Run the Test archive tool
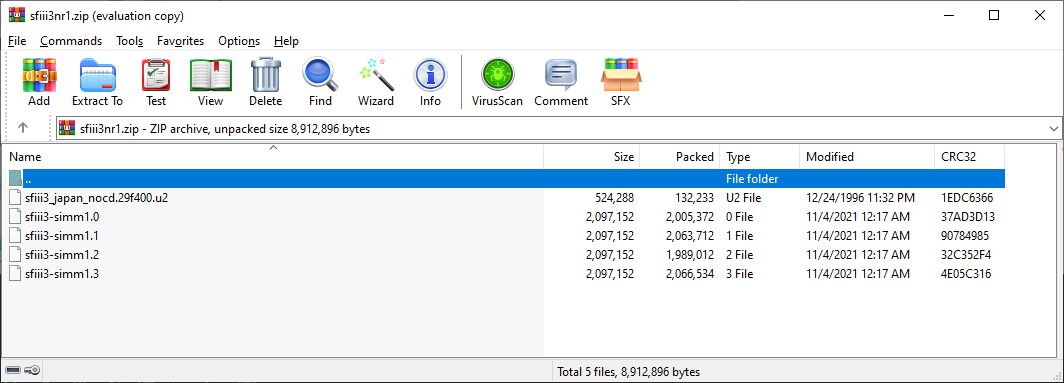 point(156,82)
